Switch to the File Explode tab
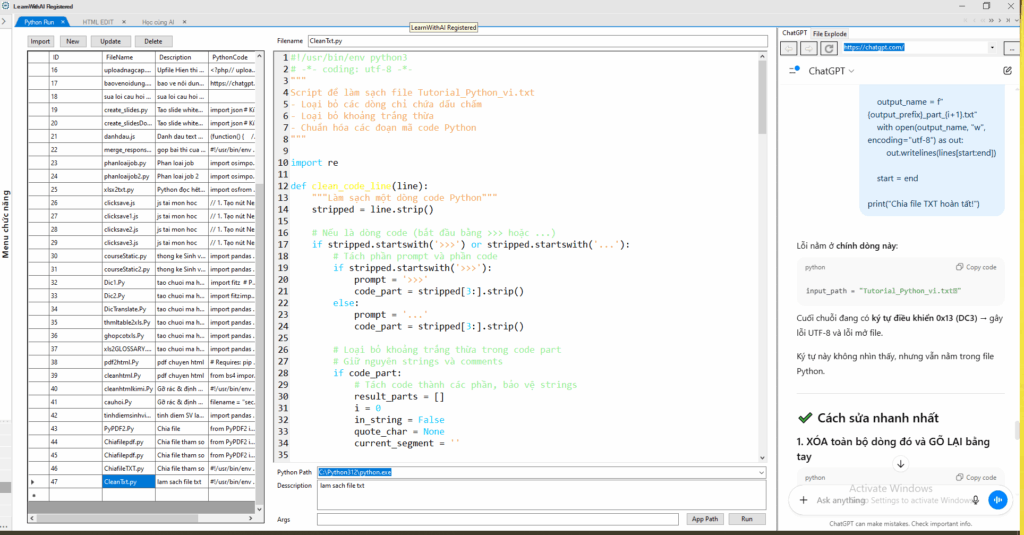The width and height of the screenshot is (1024, 535). tap(829, 34)
